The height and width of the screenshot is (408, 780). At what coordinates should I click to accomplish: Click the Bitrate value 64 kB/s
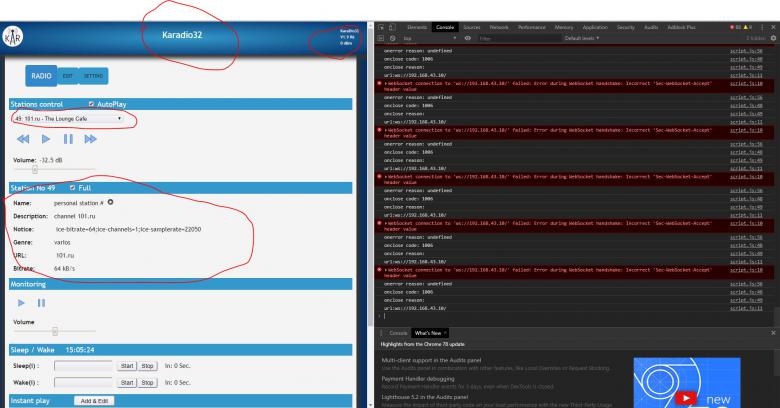[64, 268]
